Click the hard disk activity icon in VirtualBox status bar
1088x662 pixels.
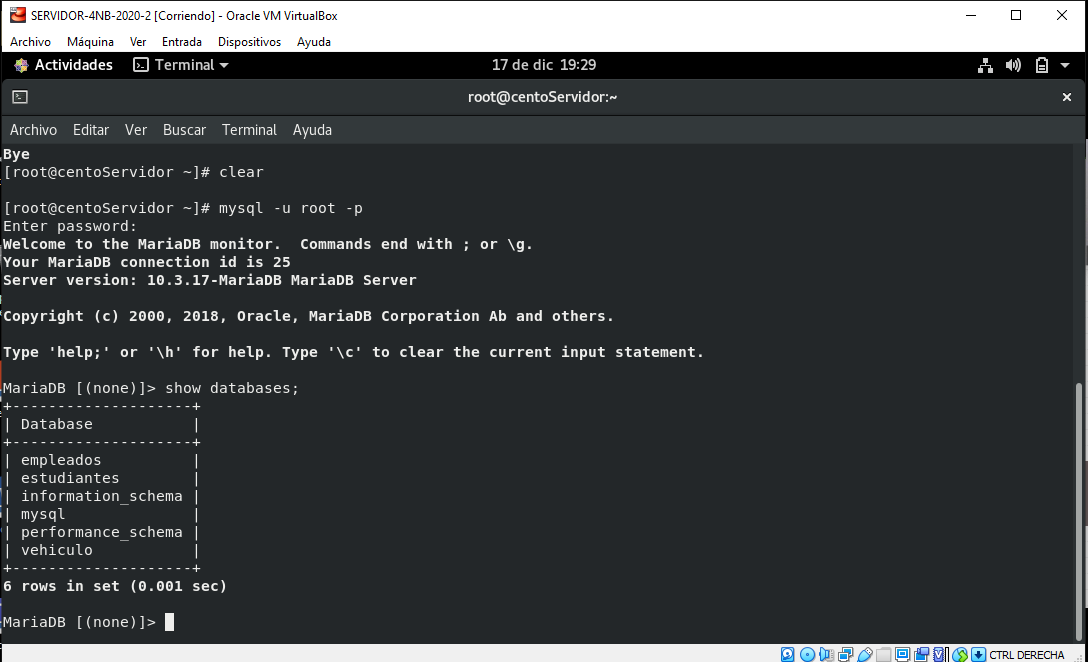pos(786,654)
